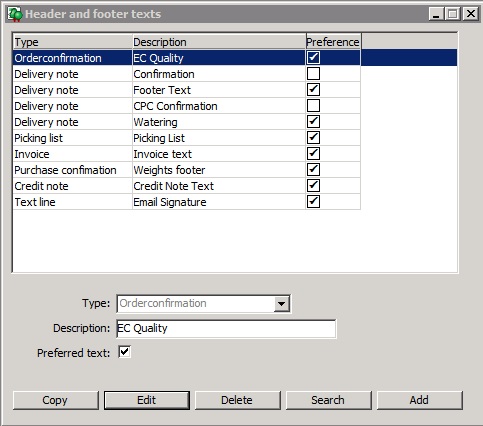This screenshot has height=426, width=483.
Task: Click the Copy button
Action: [x=56, y=400]
